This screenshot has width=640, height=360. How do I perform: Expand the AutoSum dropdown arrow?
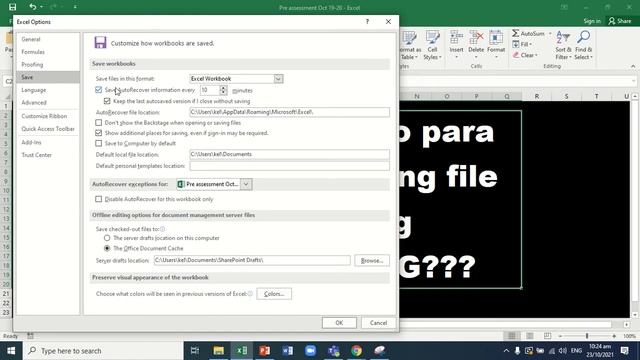click(x=550, y=33)
